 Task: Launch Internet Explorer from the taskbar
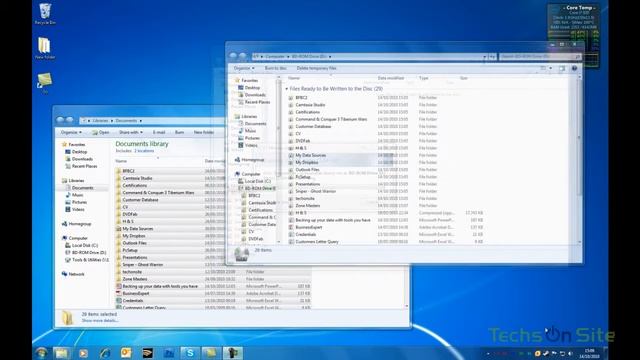pyautogui.click(x=105, y=353)
